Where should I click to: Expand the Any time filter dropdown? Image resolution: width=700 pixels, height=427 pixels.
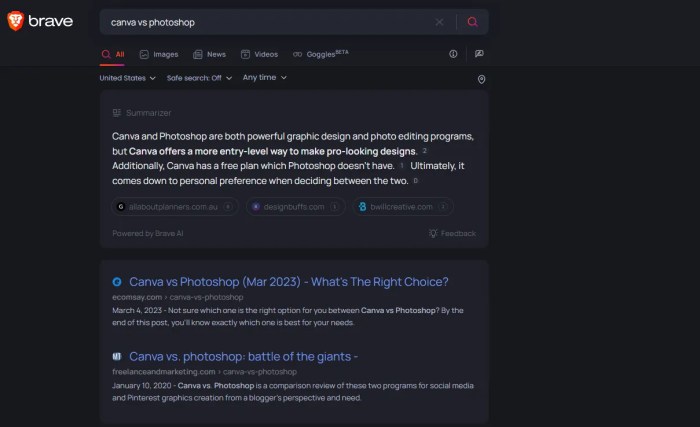pyautogui.click(x=265, y=78)
